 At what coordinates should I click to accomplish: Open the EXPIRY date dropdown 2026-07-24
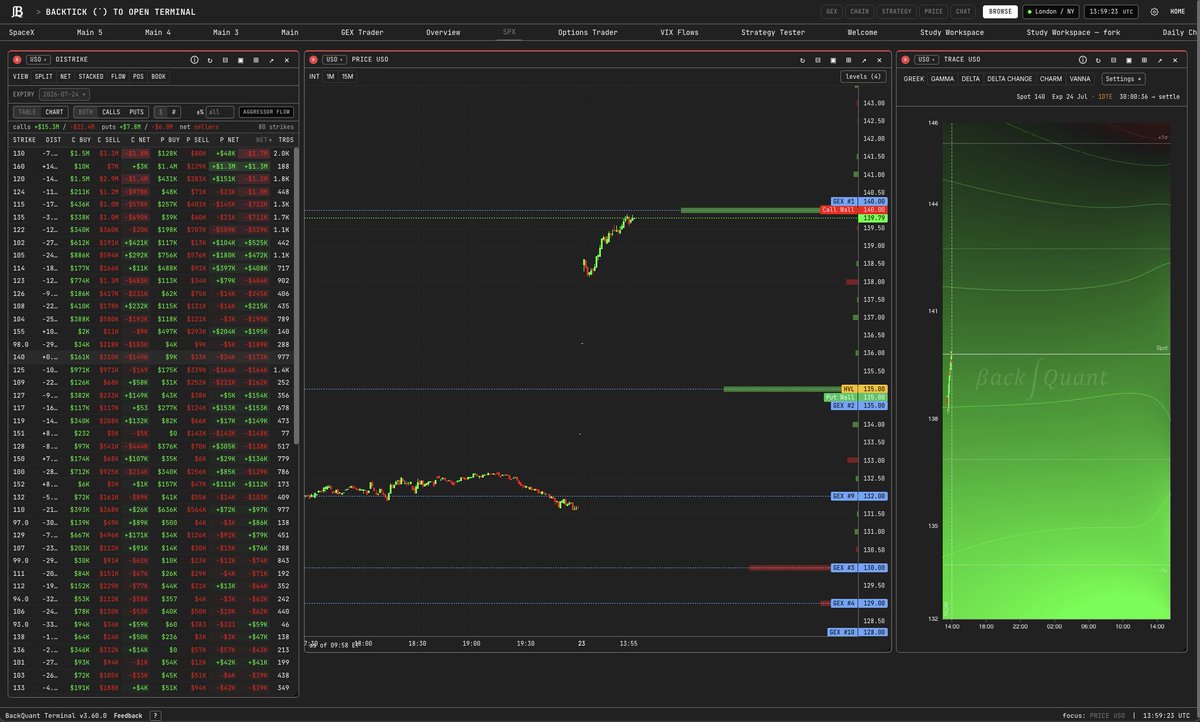(64, 94)
